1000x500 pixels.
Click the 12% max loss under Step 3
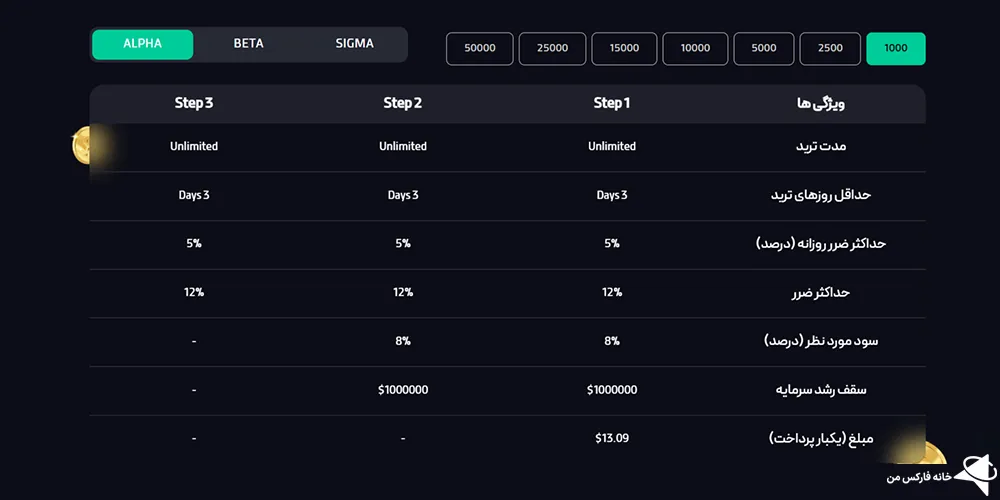[x=194, y=292]
